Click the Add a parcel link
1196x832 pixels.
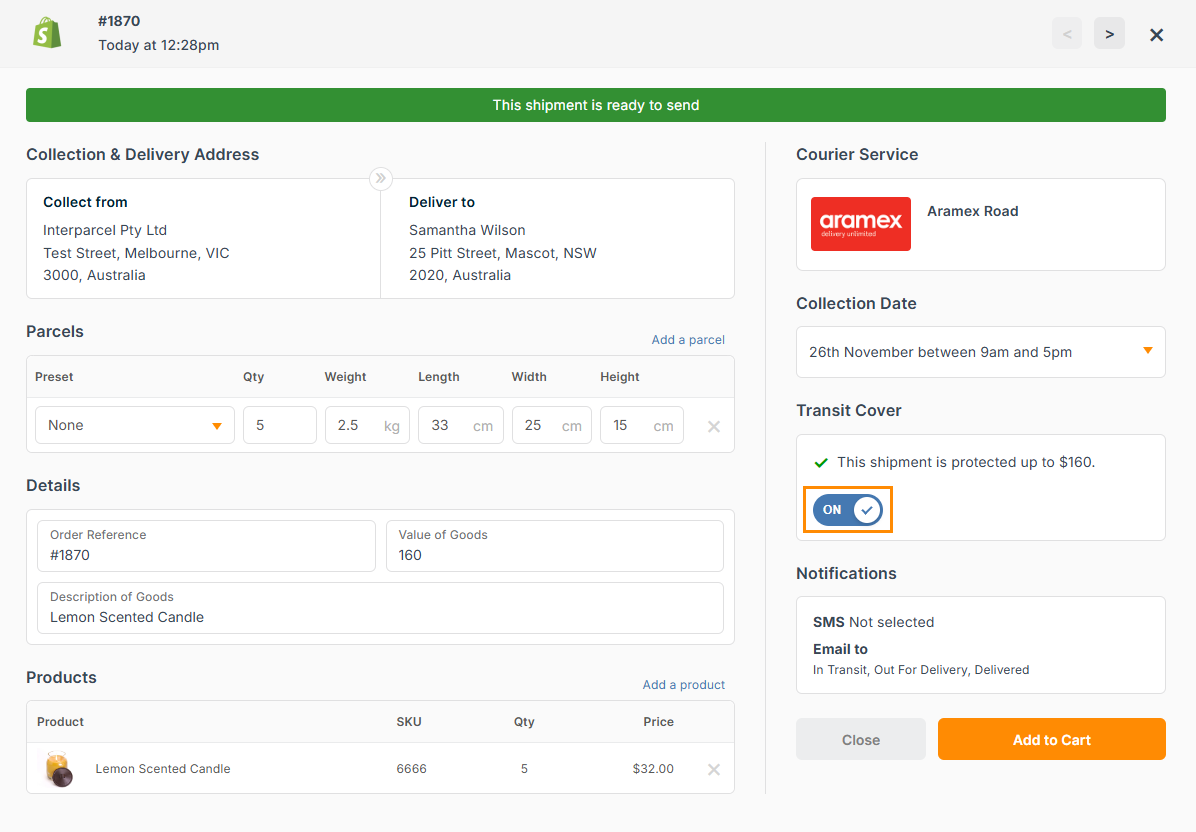tap(688, 340)
